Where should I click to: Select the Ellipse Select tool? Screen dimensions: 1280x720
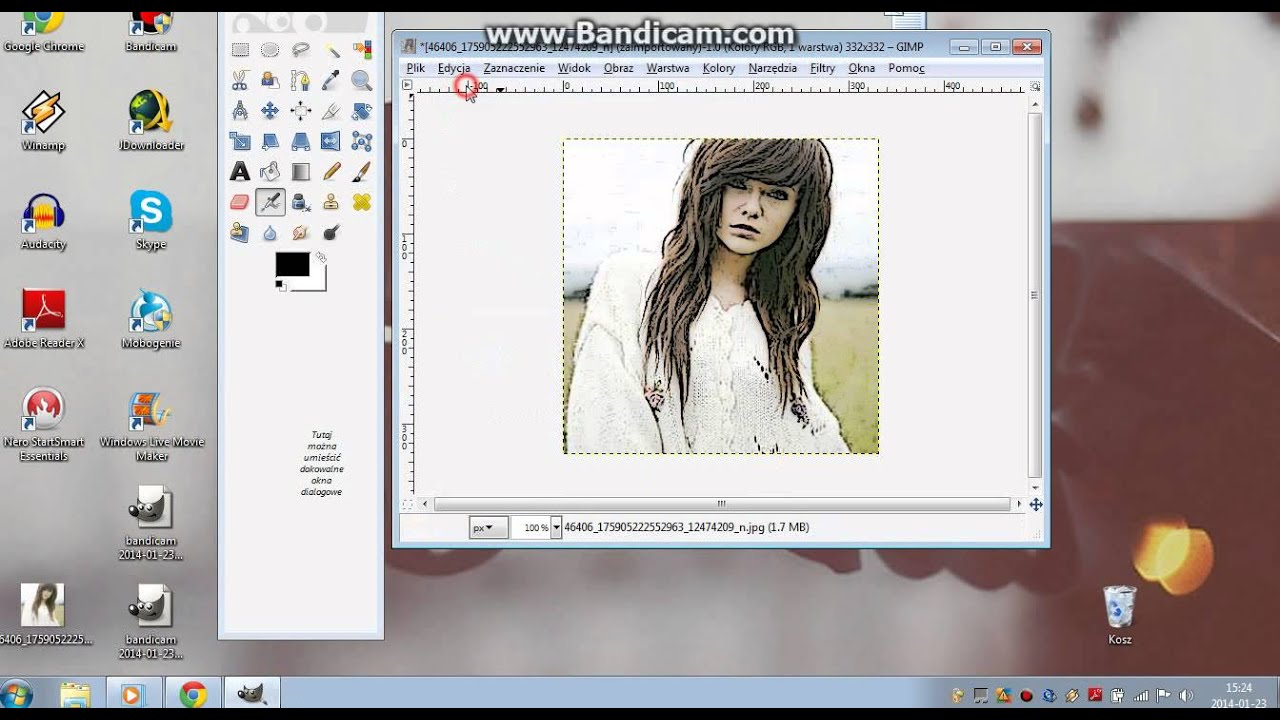[x=270, y=50]
